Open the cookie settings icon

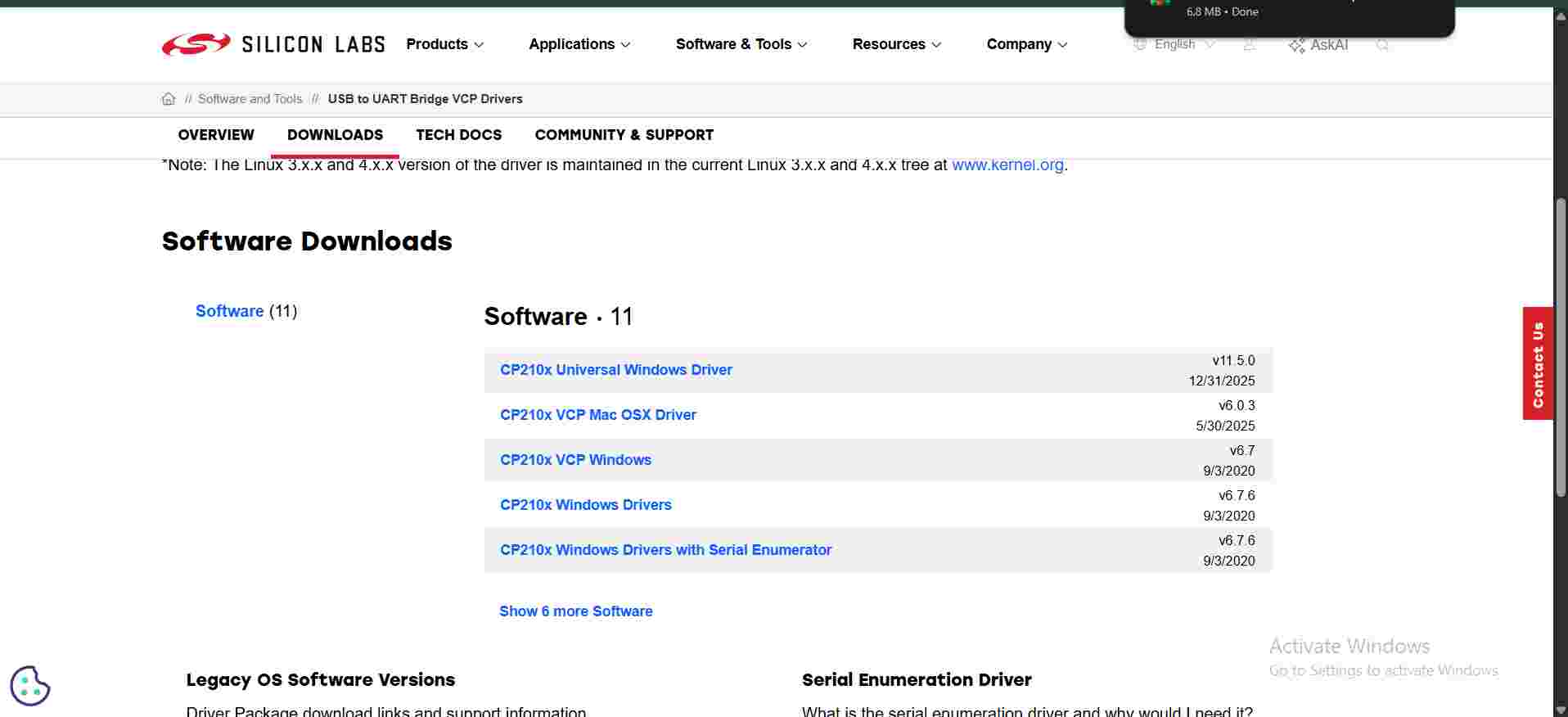click(x=30, y=686)
